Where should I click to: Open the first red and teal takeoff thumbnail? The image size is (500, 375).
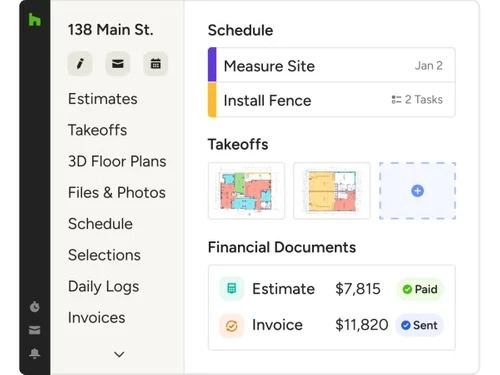coord(246,191)
